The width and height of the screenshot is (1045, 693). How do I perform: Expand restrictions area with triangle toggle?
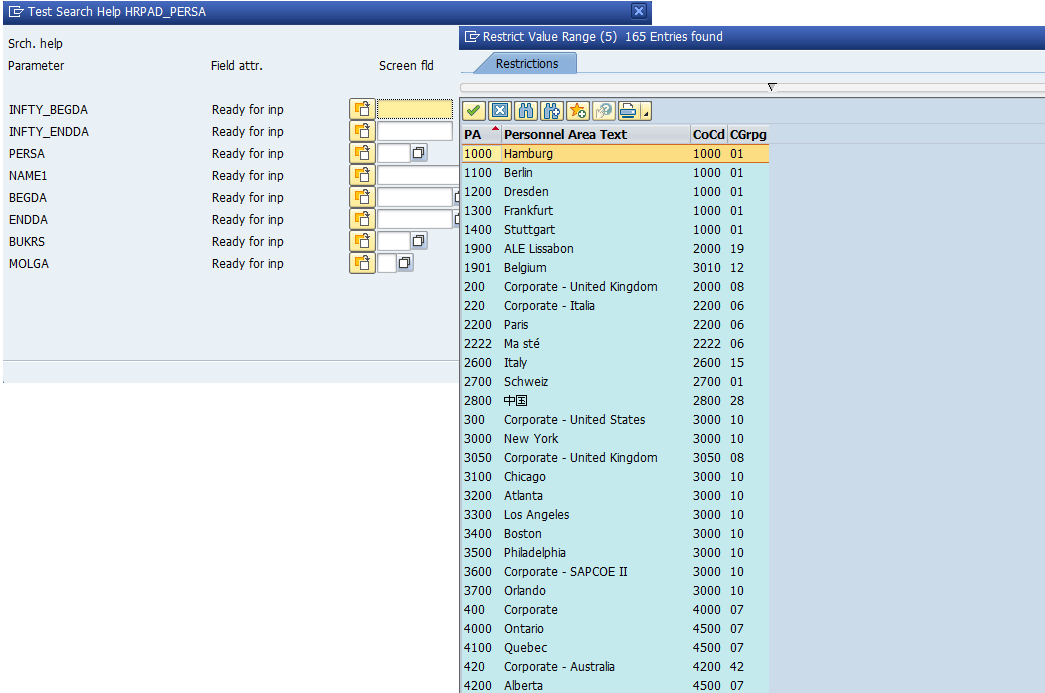point(772,87)
